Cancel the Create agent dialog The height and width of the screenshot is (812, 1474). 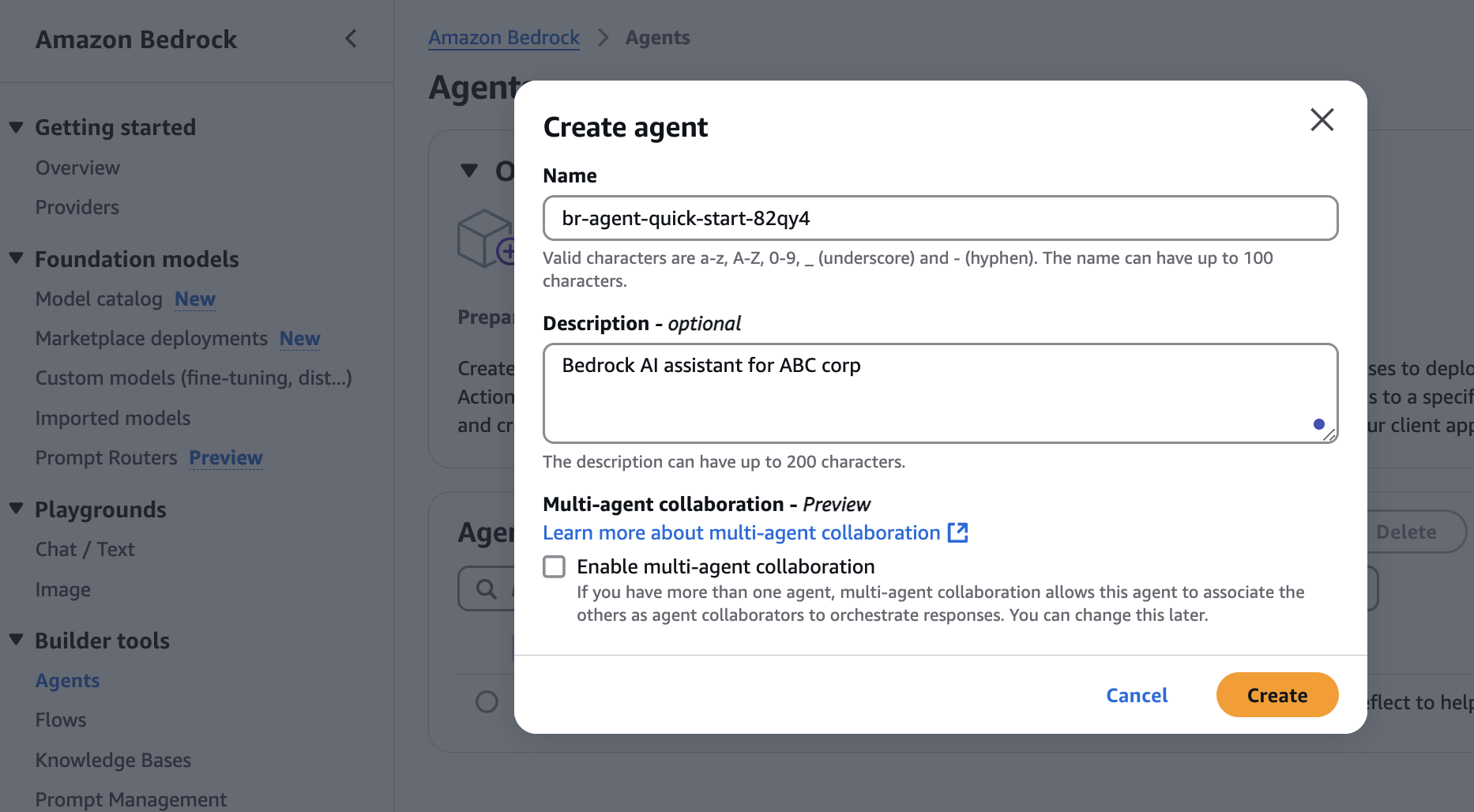[1136, 695]
